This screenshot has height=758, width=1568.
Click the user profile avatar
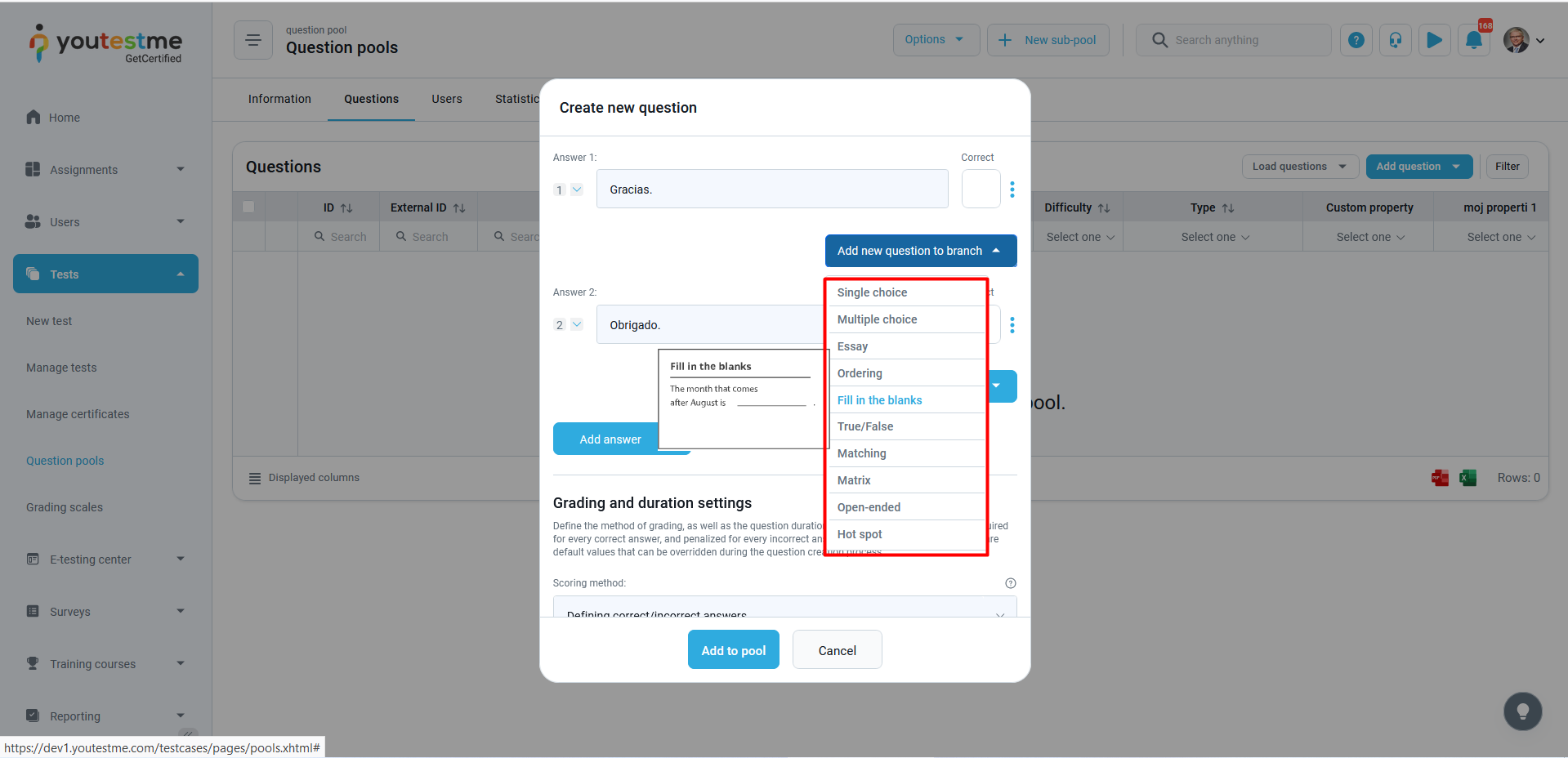[1517, 40]
